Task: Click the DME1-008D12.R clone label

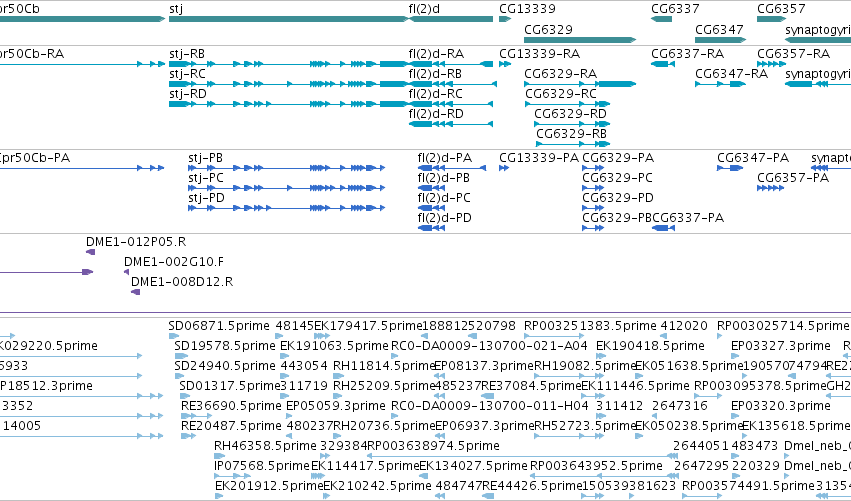Action: (182, 282)
